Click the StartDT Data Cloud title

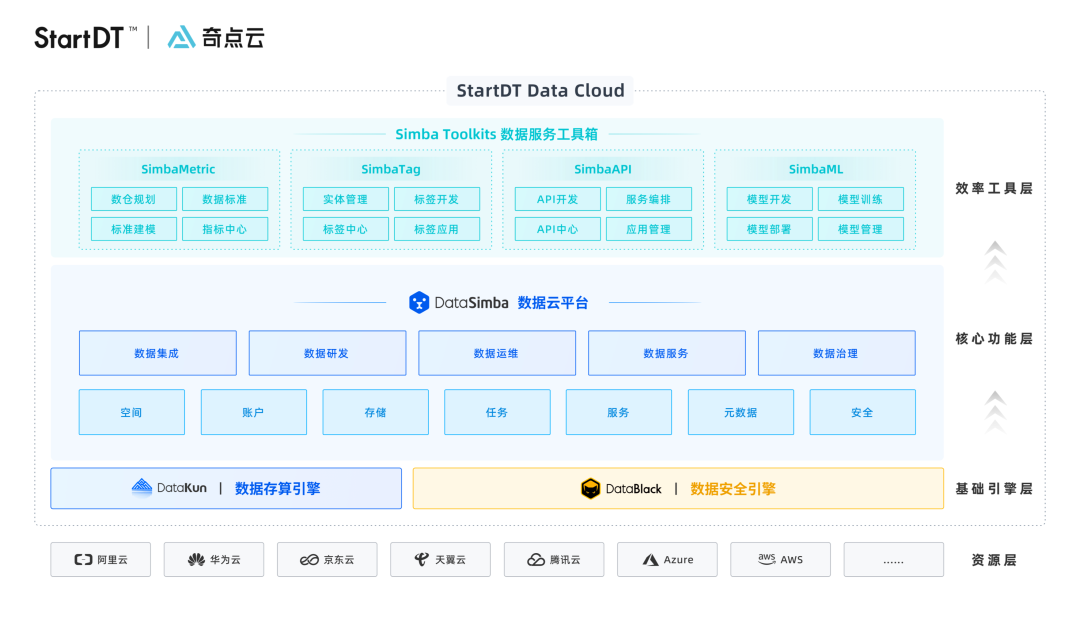coord(540,90)
